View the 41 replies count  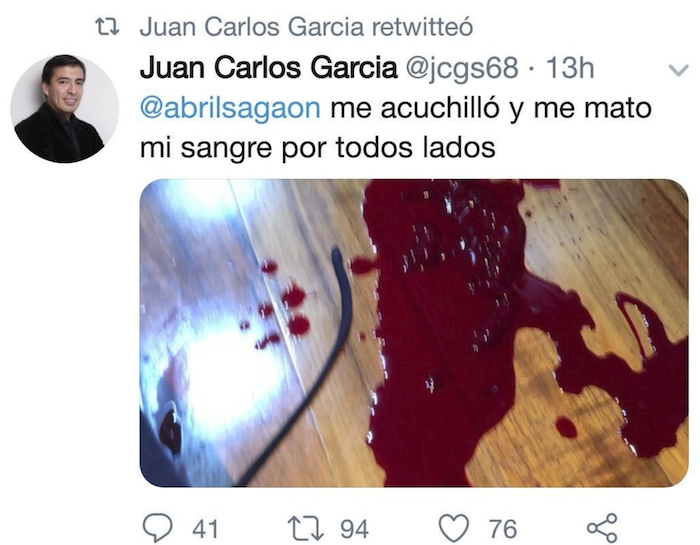pyautogui.click(x=205, y=529)
